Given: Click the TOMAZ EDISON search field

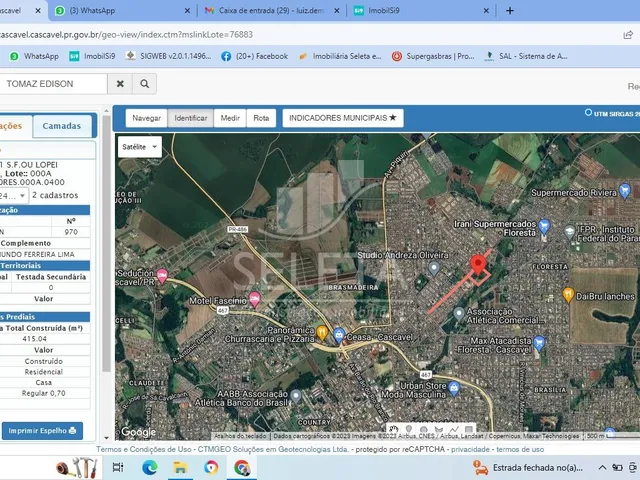Looking at the screenshot, I should point(53,84).
